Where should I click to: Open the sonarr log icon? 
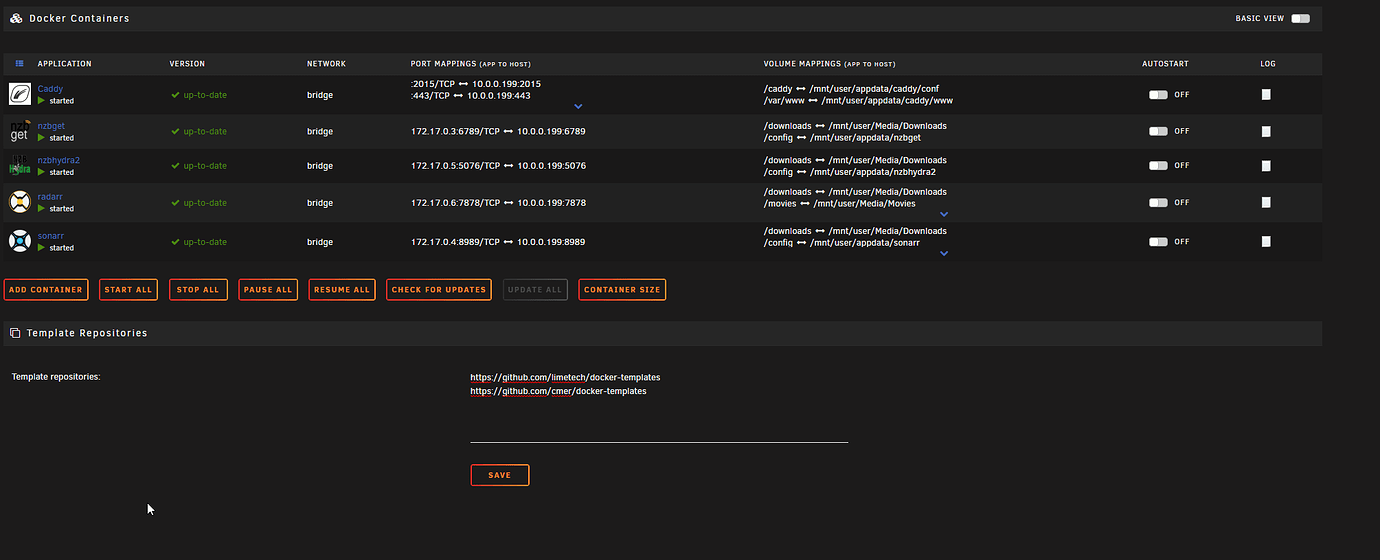pos(1266,241)
